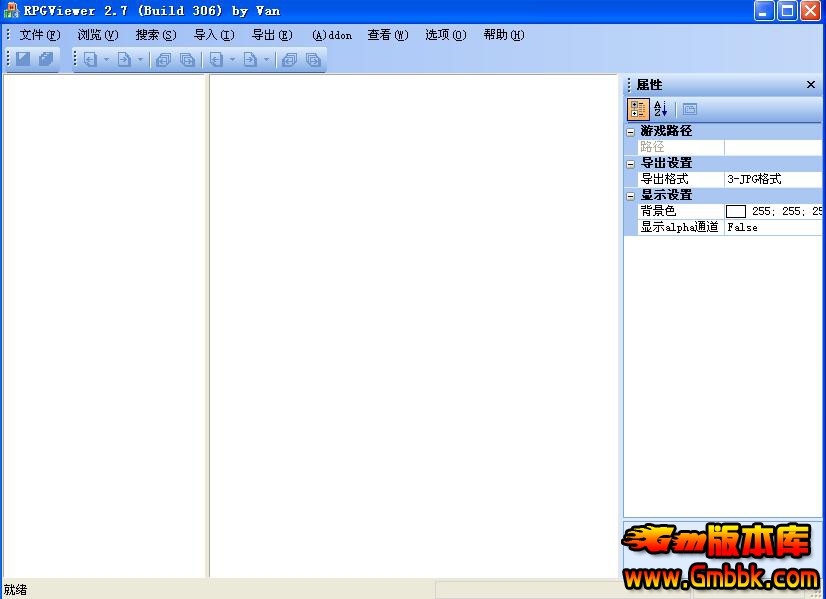Click the batch export stacked-files toolbar icon

pyautogui.click(x=188, y=59)
